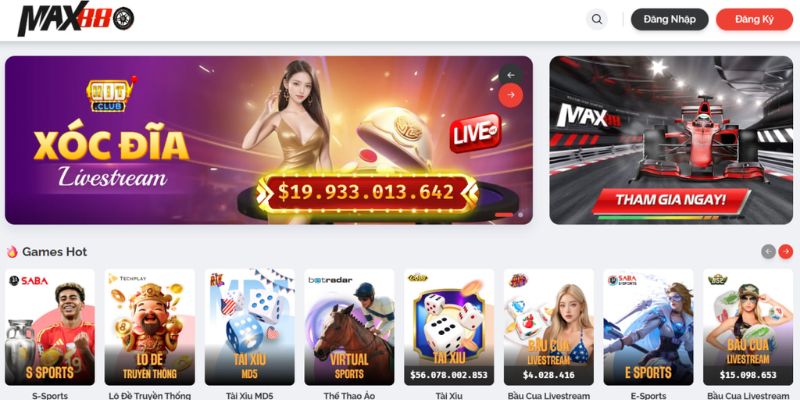Click THAM GIA NGAY racing banner button
Screen dimensions: 800x400
coord(670,200)
